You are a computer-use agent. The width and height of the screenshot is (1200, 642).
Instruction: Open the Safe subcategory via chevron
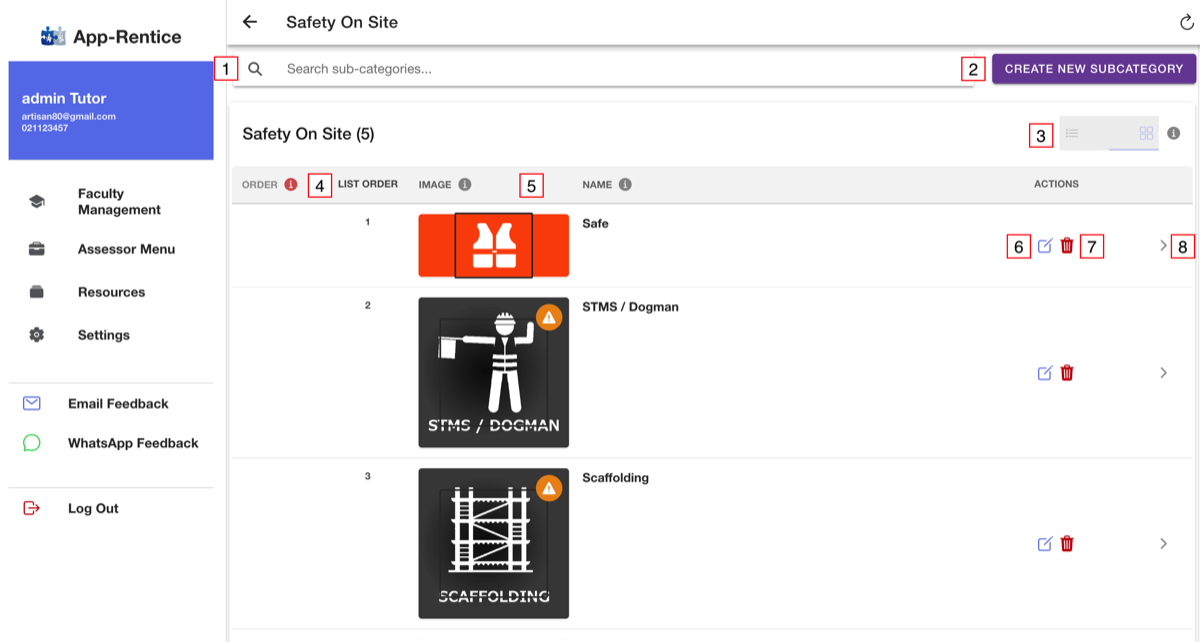tap(1163, 245)
